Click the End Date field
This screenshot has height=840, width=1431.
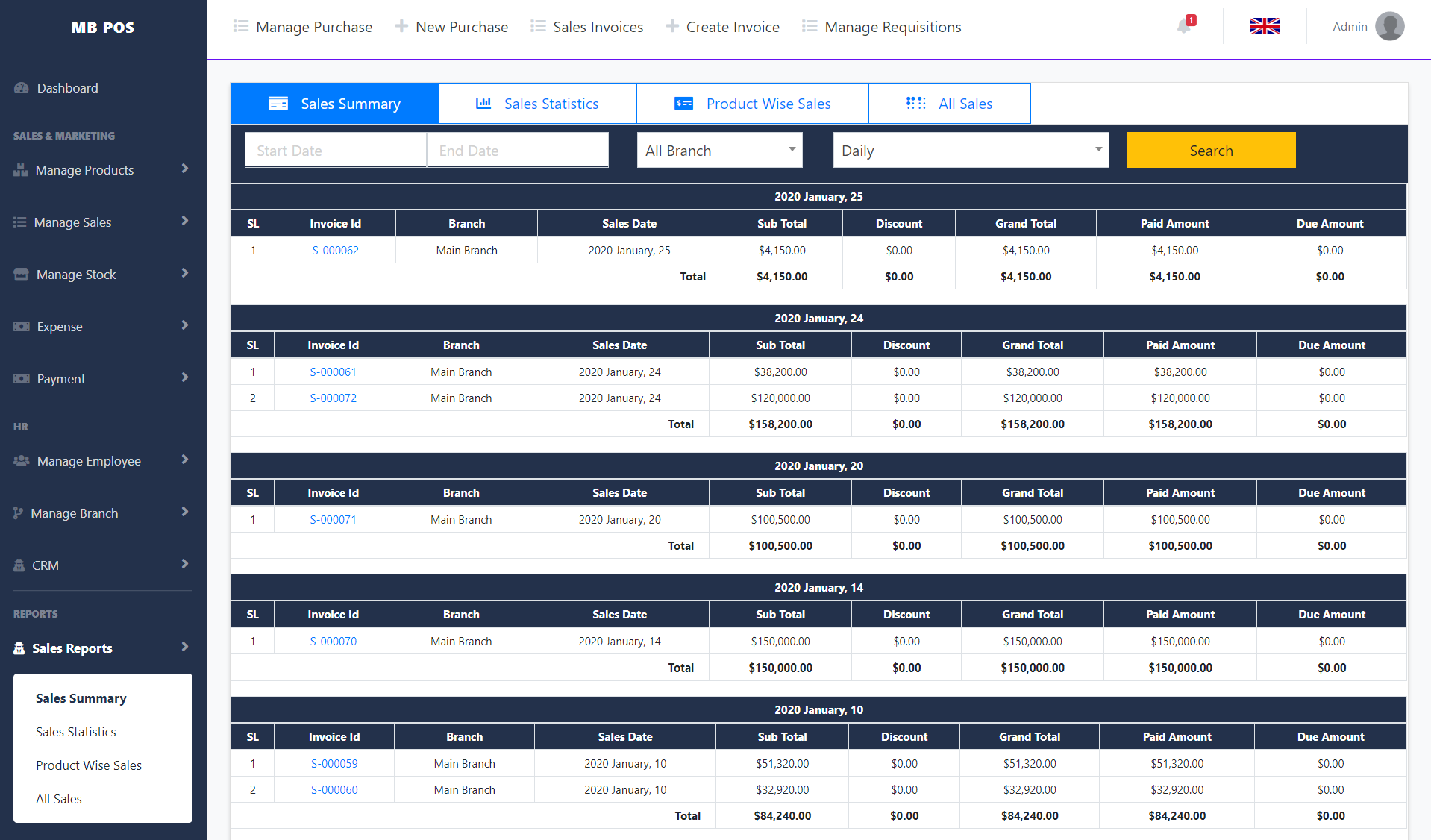pyautogui.click(x=518, y=150)
